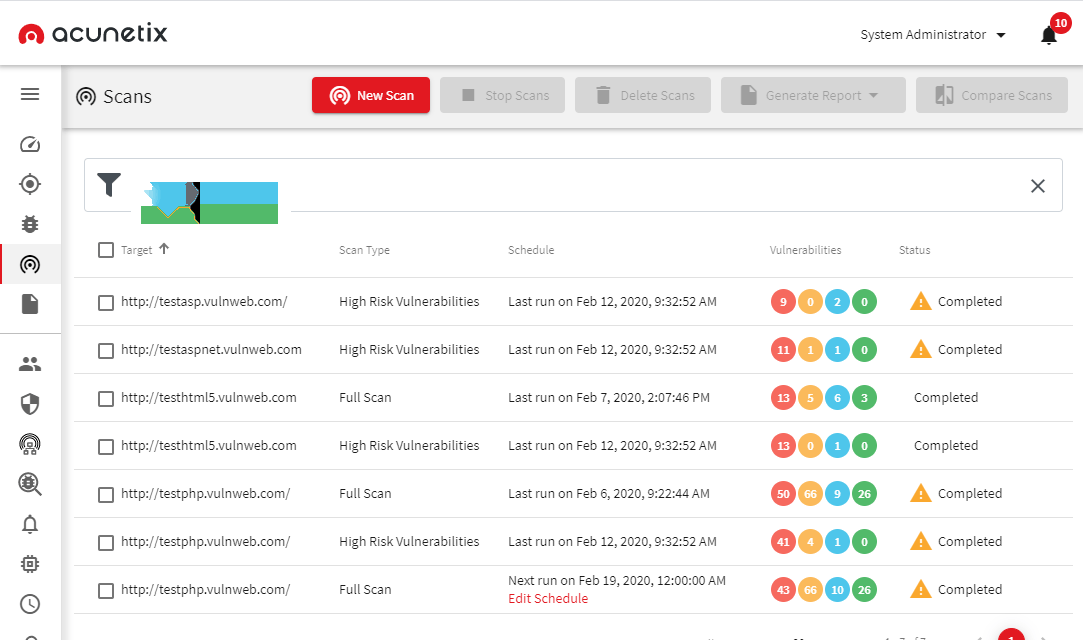The width and height of the screenshot is (1083, 640).
Task: Click warning icon in testphp Feb 6 row
Action: 921,494
